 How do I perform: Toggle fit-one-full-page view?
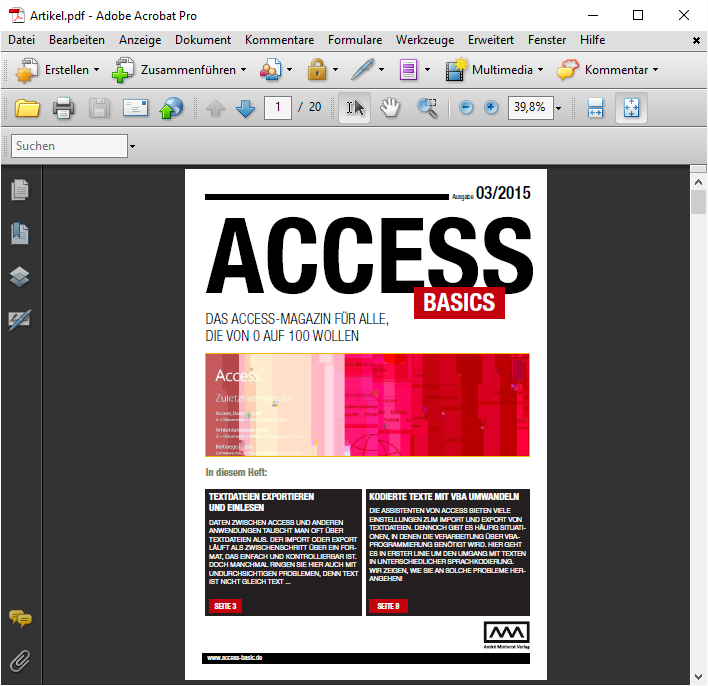click(631, 108)
